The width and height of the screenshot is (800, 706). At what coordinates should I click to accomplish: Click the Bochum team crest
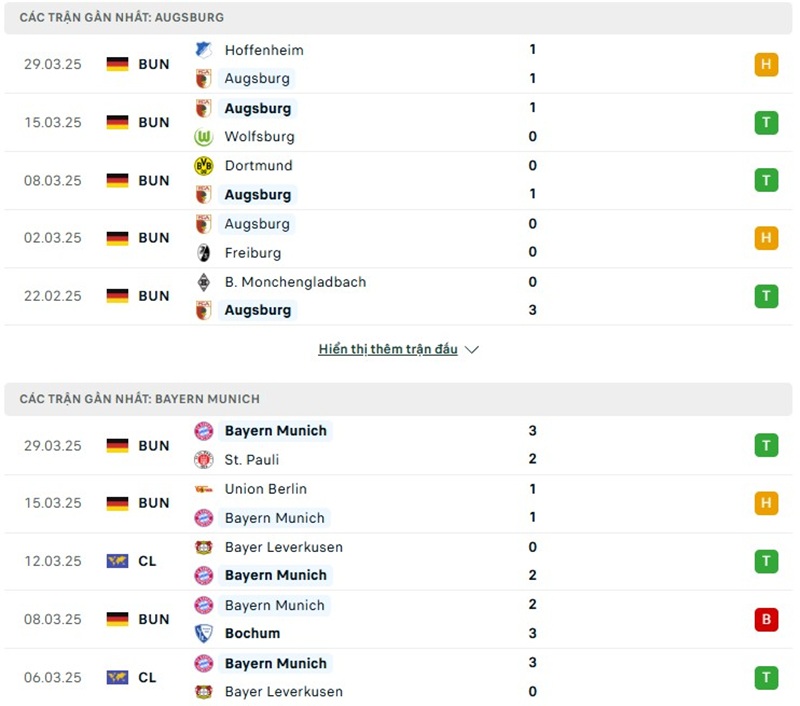[204, 633]
